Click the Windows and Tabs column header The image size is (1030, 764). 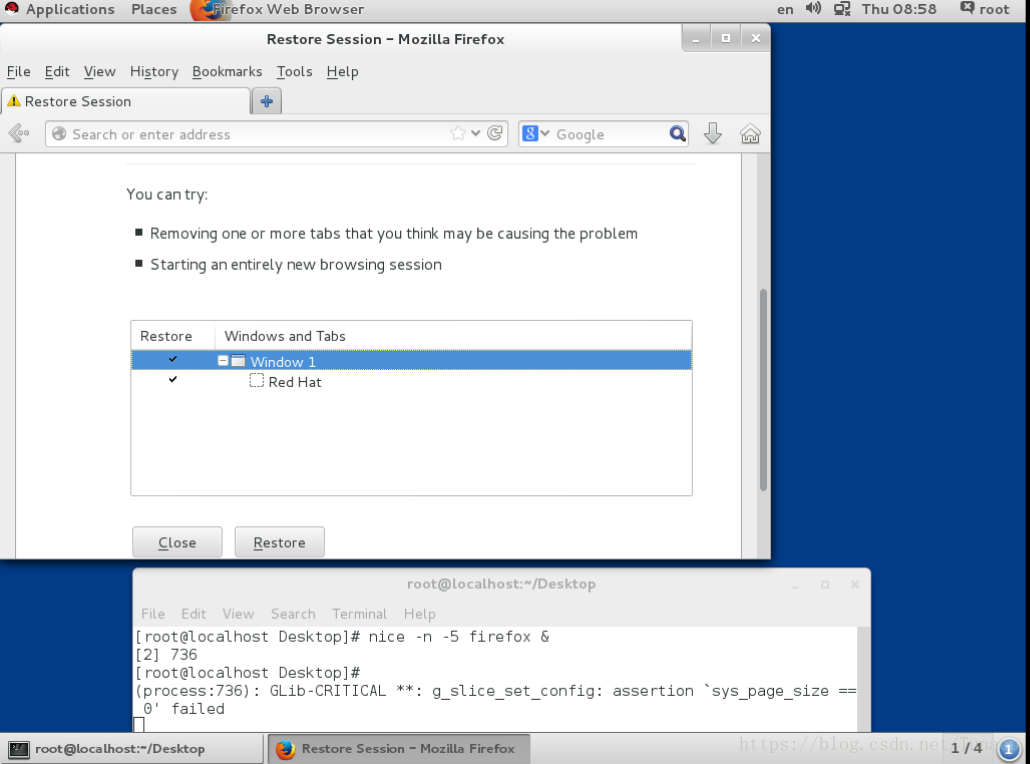453,336
